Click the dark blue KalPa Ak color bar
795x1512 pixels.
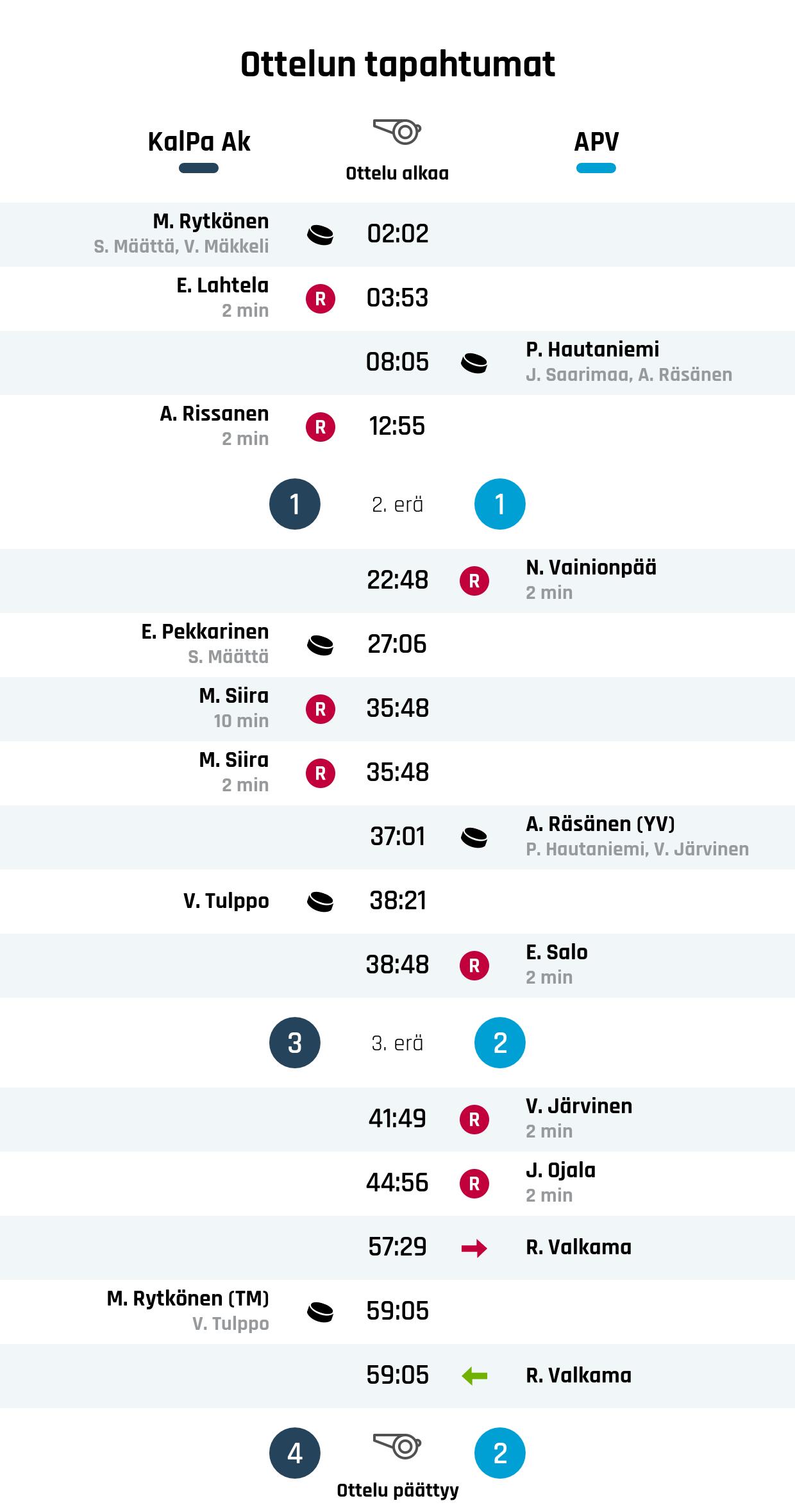tap(199, 168)
